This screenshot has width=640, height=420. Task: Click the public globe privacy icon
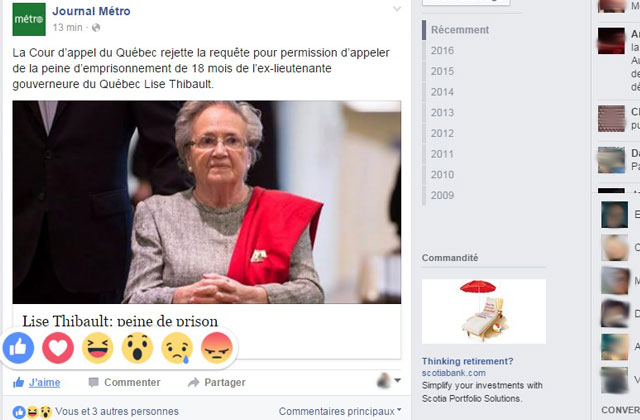tap(96, 27)
